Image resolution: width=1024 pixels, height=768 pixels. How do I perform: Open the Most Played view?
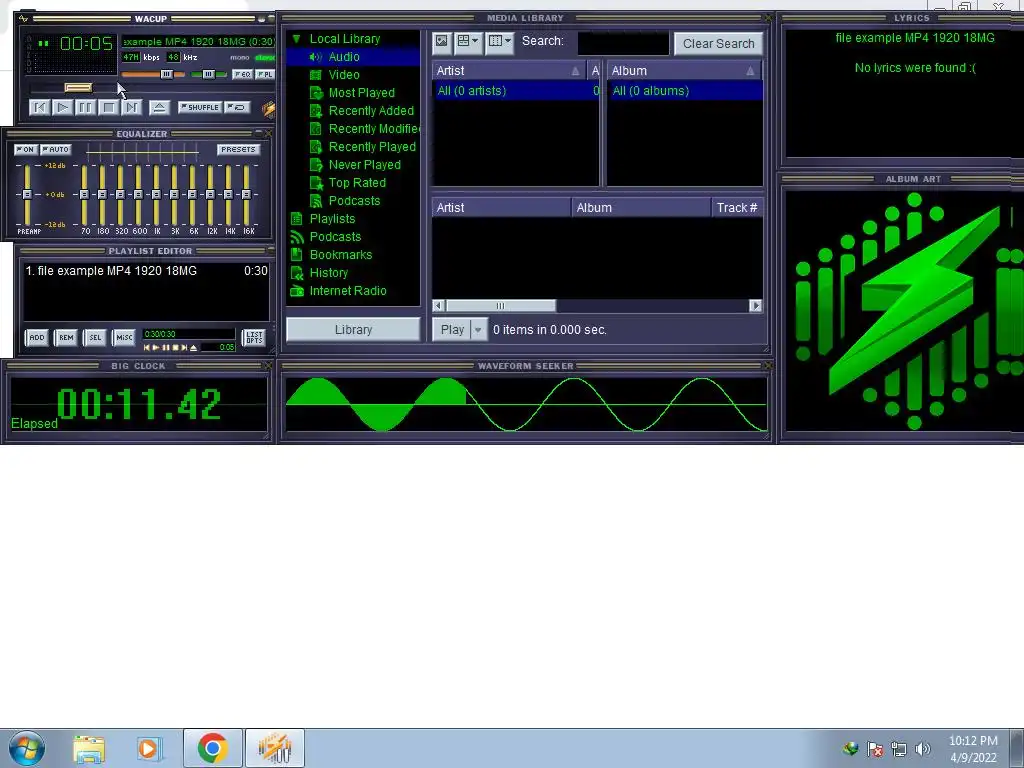pos(361,93)
